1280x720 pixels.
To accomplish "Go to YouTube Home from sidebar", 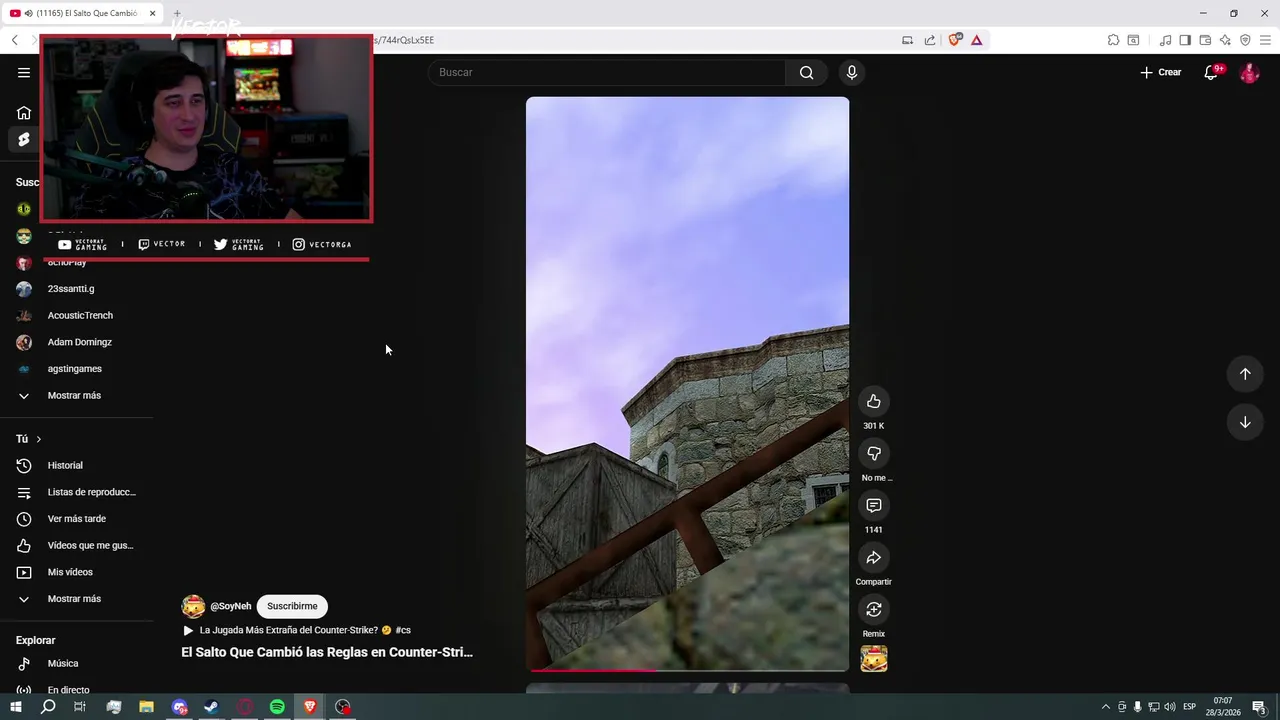I will tap(24, 113).
